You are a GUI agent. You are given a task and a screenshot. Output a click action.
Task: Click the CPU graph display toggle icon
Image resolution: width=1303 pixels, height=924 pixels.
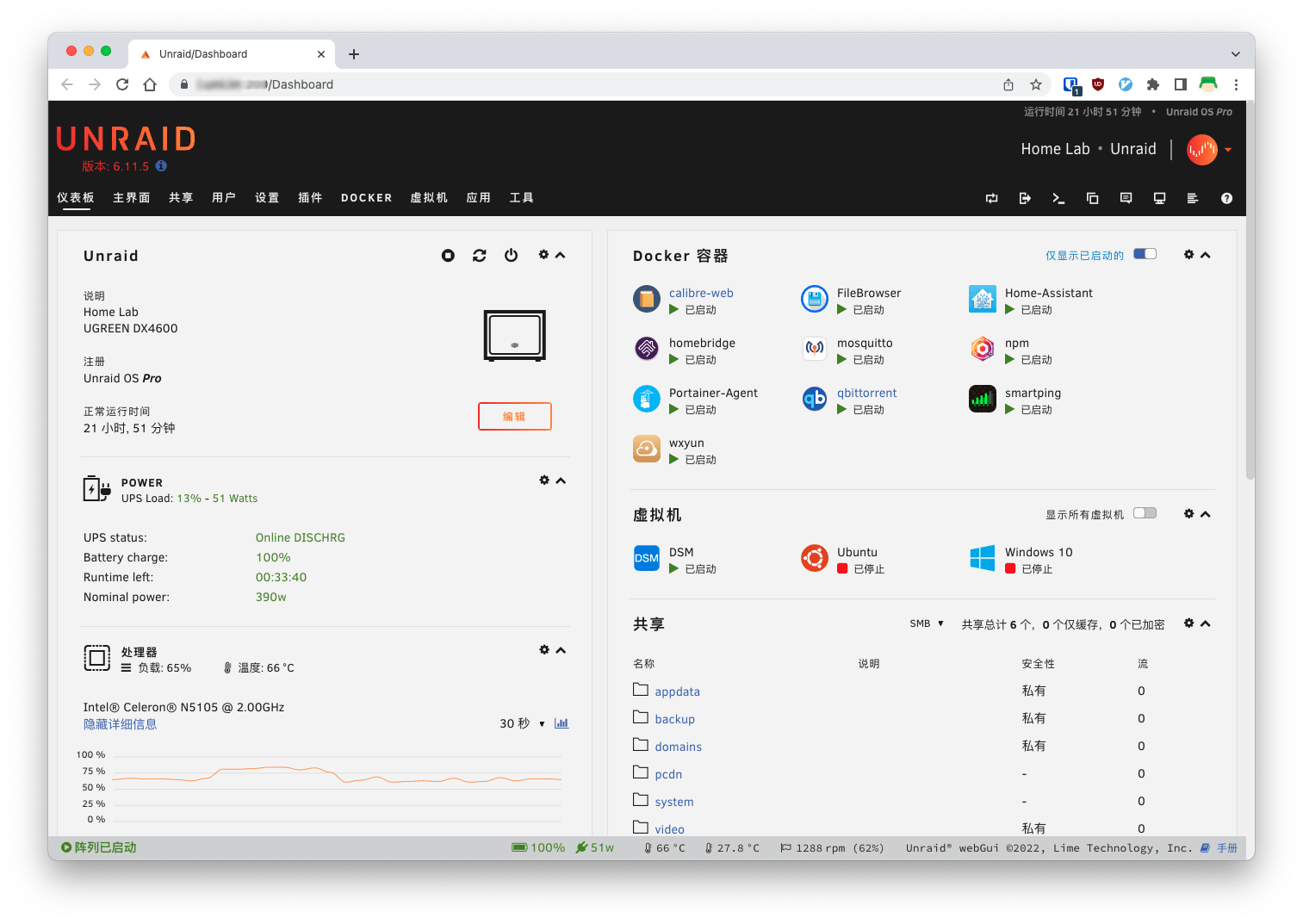click(x=562, y=723)
